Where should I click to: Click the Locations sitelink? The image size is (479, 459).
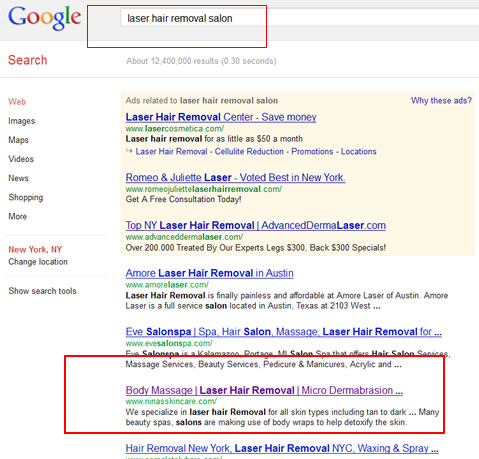[x=358, y=152]
